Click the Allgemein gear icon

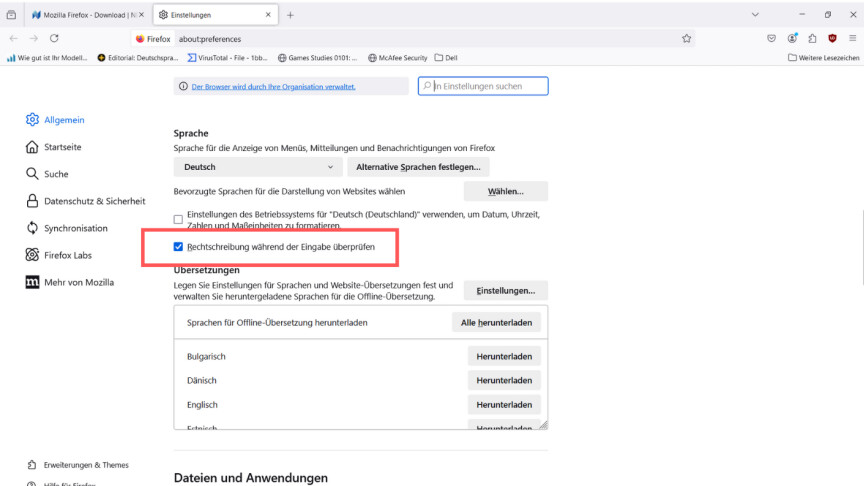33,120
